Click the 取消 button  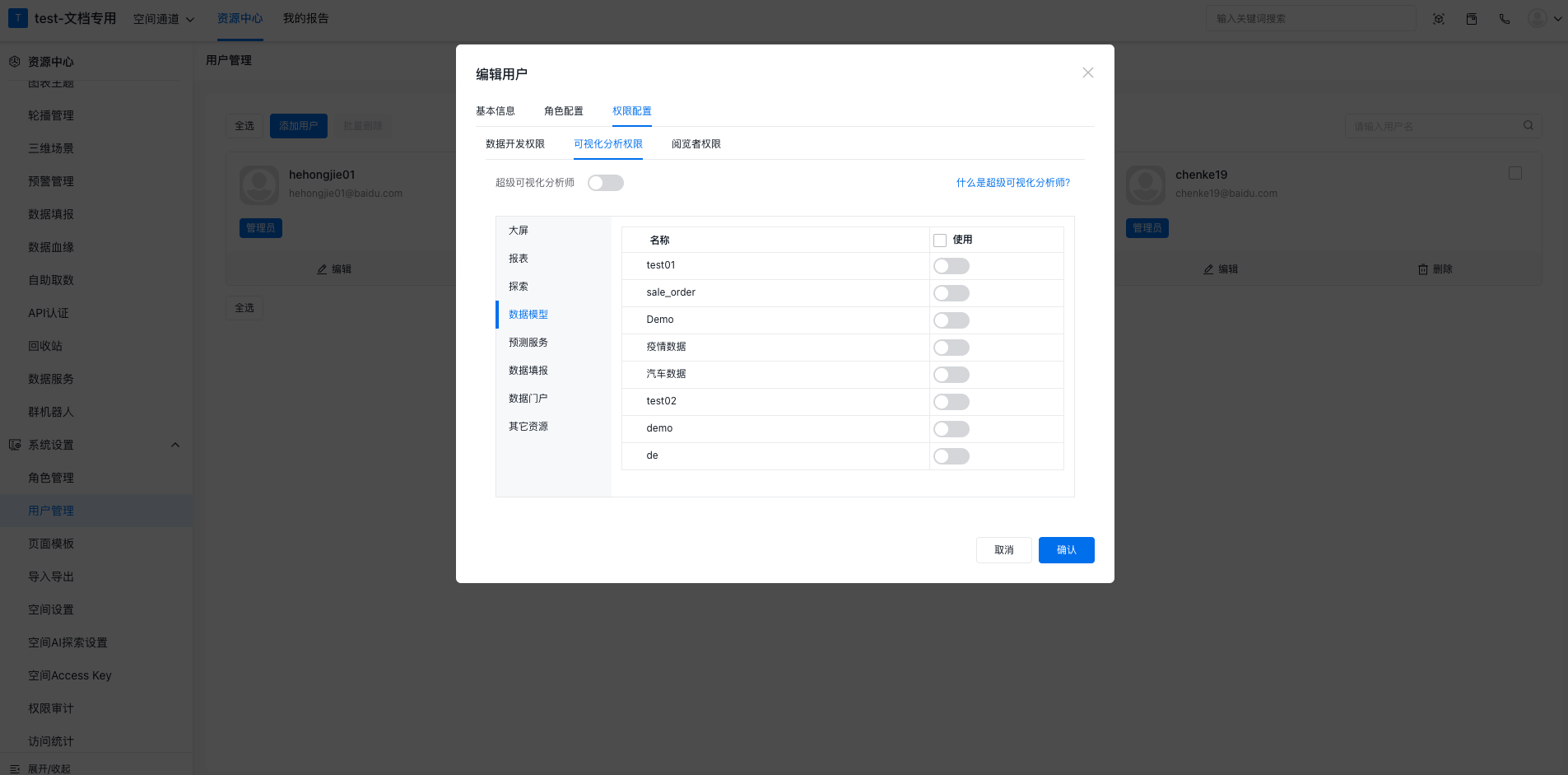1004,550
